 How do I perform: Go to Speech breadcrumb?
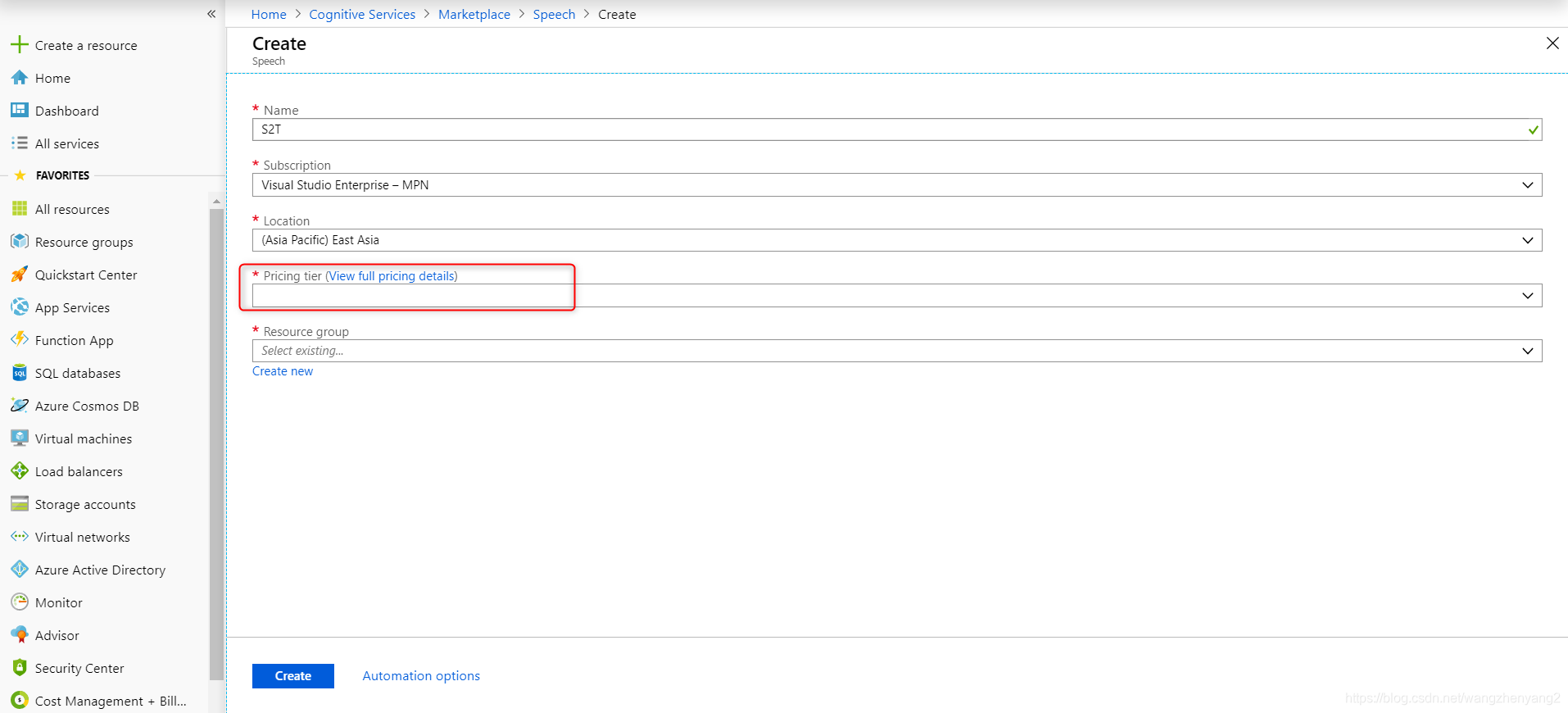coord(554,14)
